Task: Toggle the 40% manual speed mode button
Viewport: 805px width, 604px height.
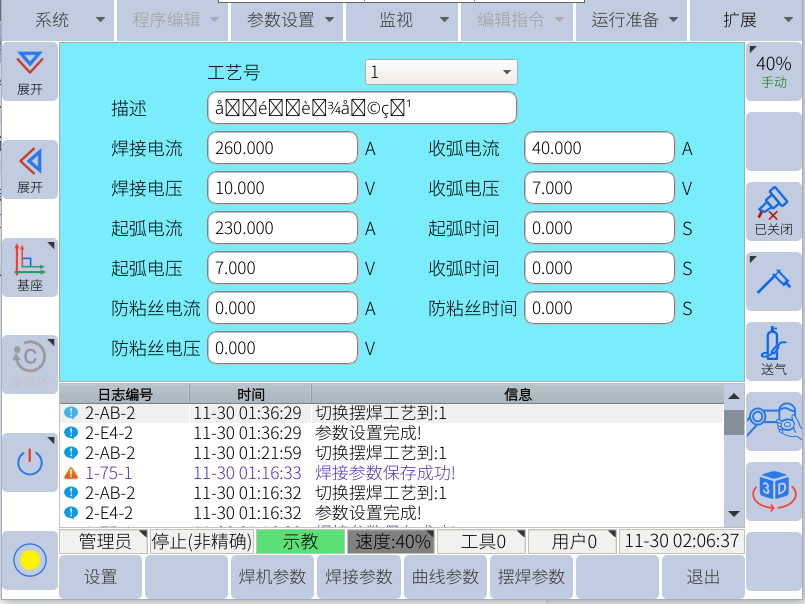Action: pos(773,71)
